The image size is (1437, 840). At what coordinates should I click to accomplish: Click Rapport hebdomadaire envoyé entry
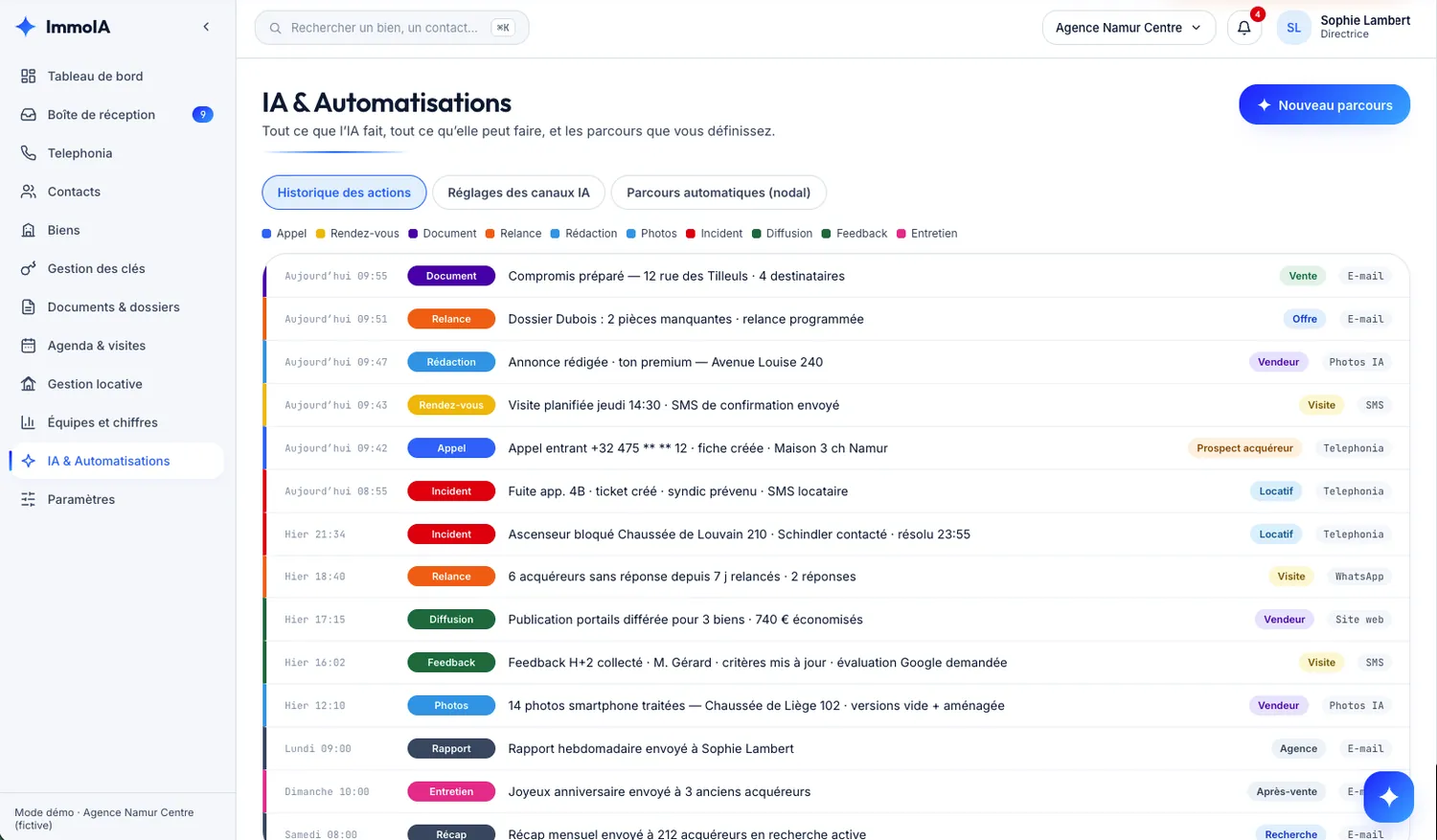(x=836, y=749)
